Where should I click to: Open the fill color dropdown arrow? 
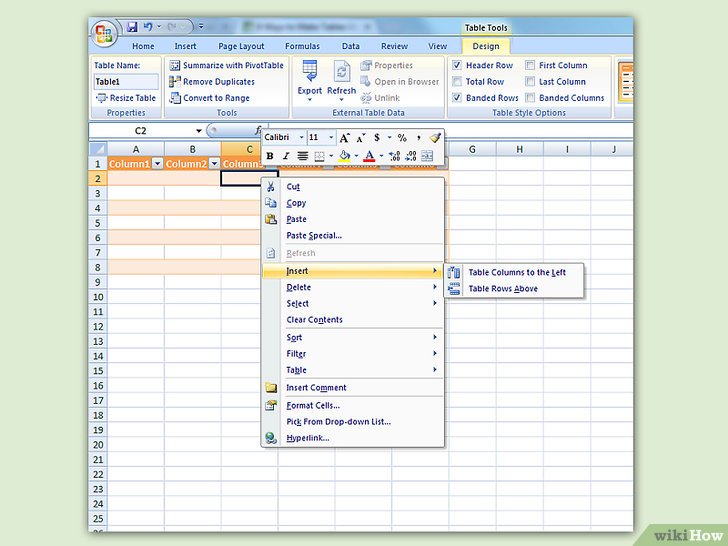pyautogui.click(x=356, y=156)
